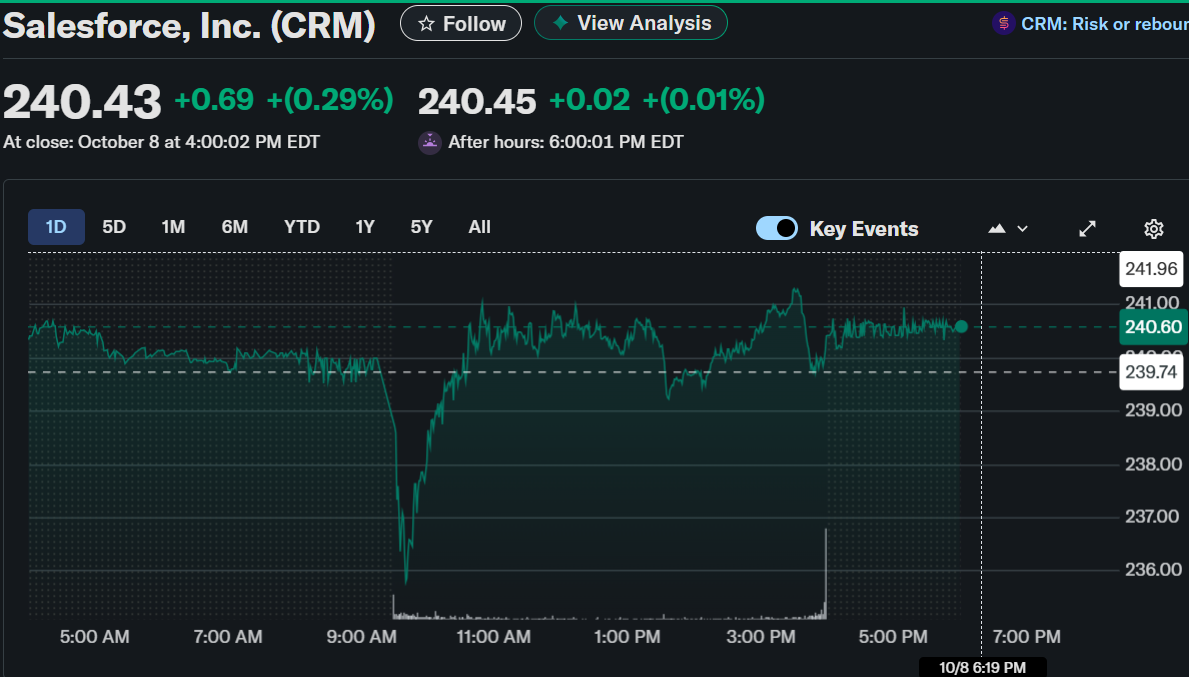Viewport: 1189px width, 677px height.
Task: Click the after hours indicator icon
Action: pos(430,142)
